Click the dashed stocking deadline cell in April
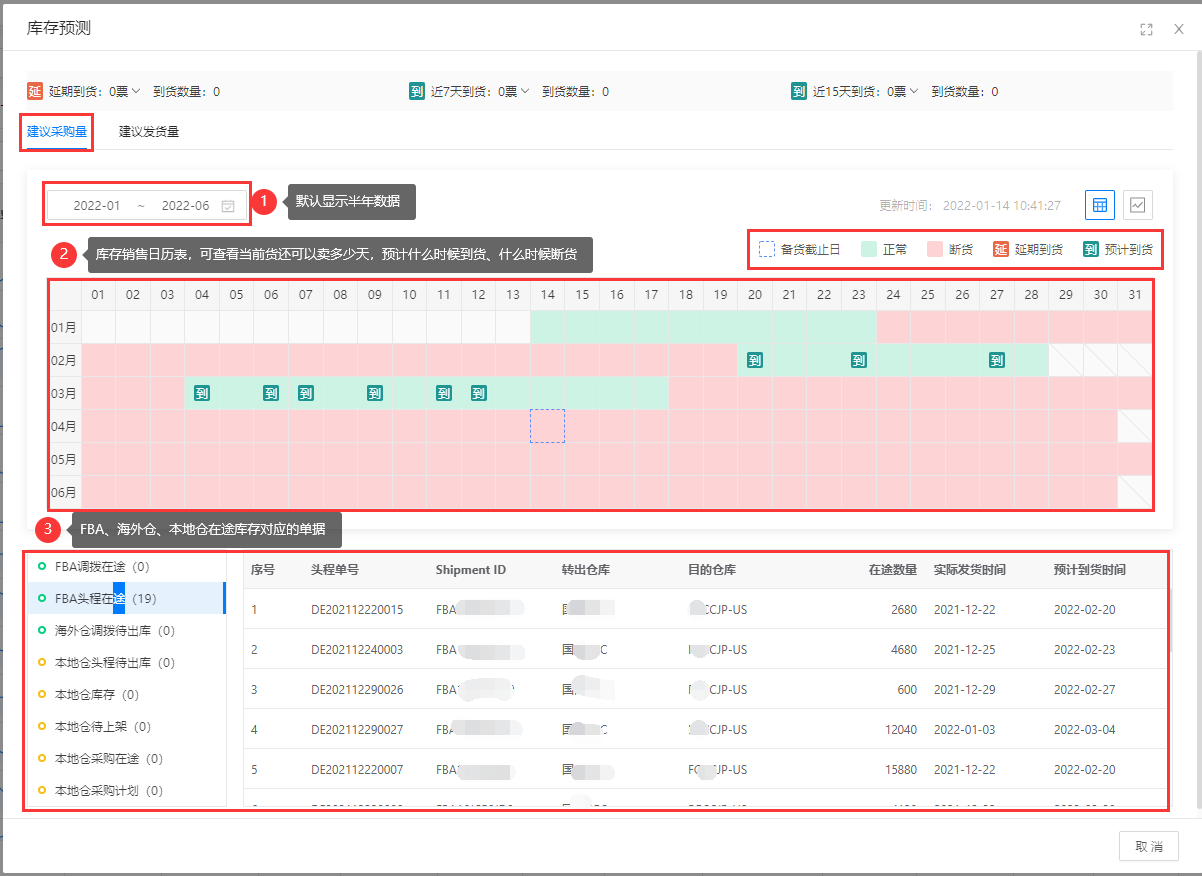This screenshot has width=1202, height=876. point(547,426)
